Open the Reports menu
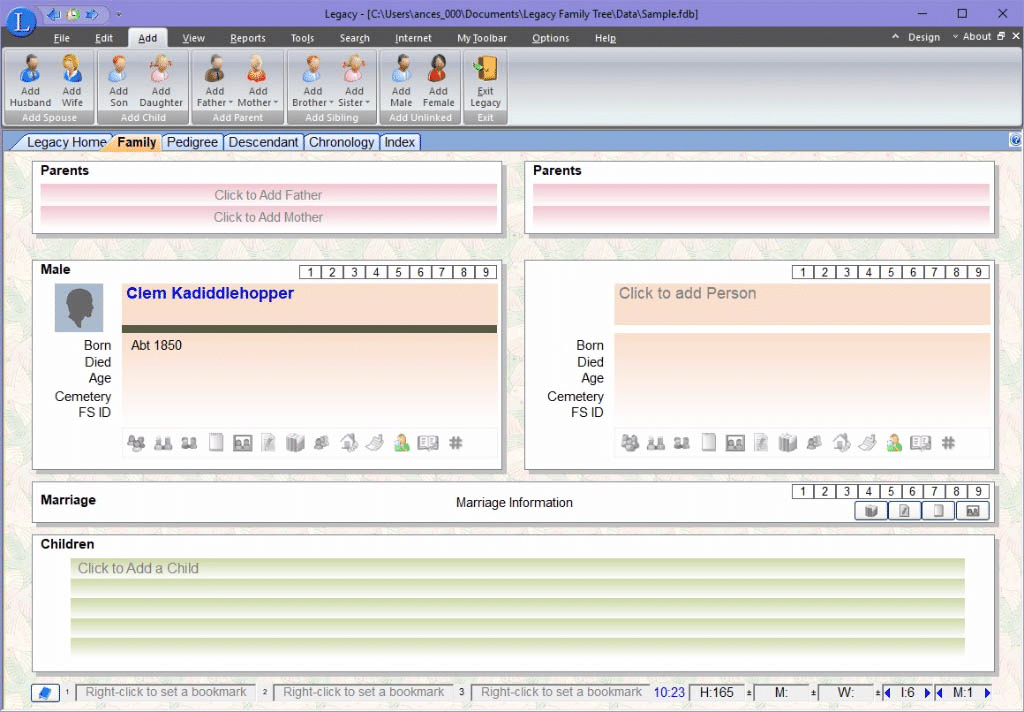The width and height of the screenshot is (1024, 712). (248, 38)
